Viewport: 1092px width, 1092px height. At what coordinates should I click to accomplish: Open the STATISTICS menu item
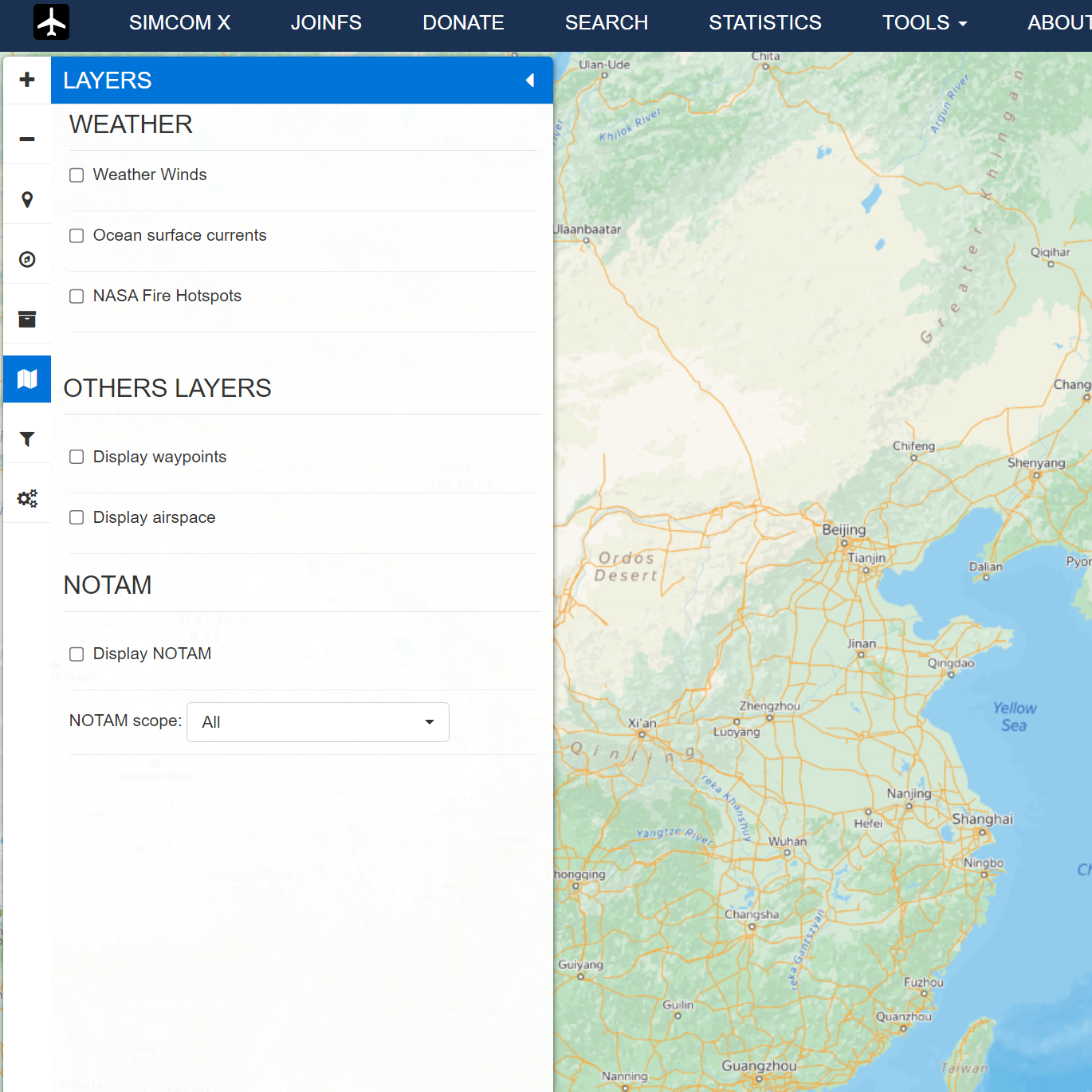pos(764,22)
